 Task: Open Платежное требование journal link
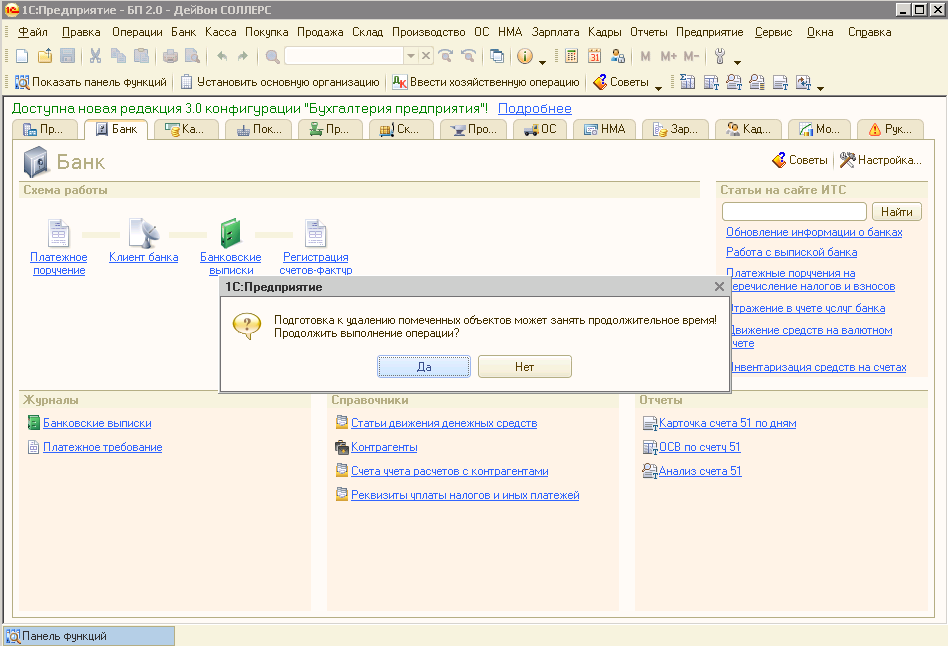[x=102, y=448]
